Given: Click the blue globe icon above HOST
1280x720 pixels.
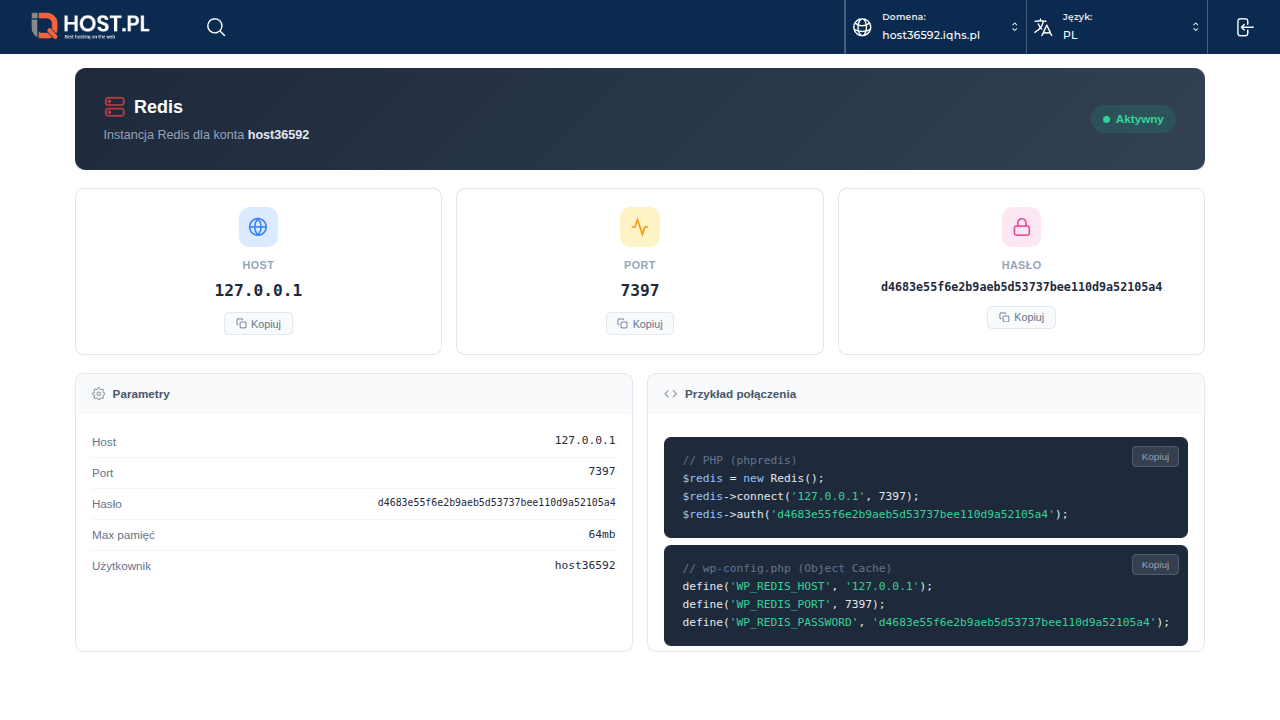Looking at the screenshot, I should pos(258,227).
